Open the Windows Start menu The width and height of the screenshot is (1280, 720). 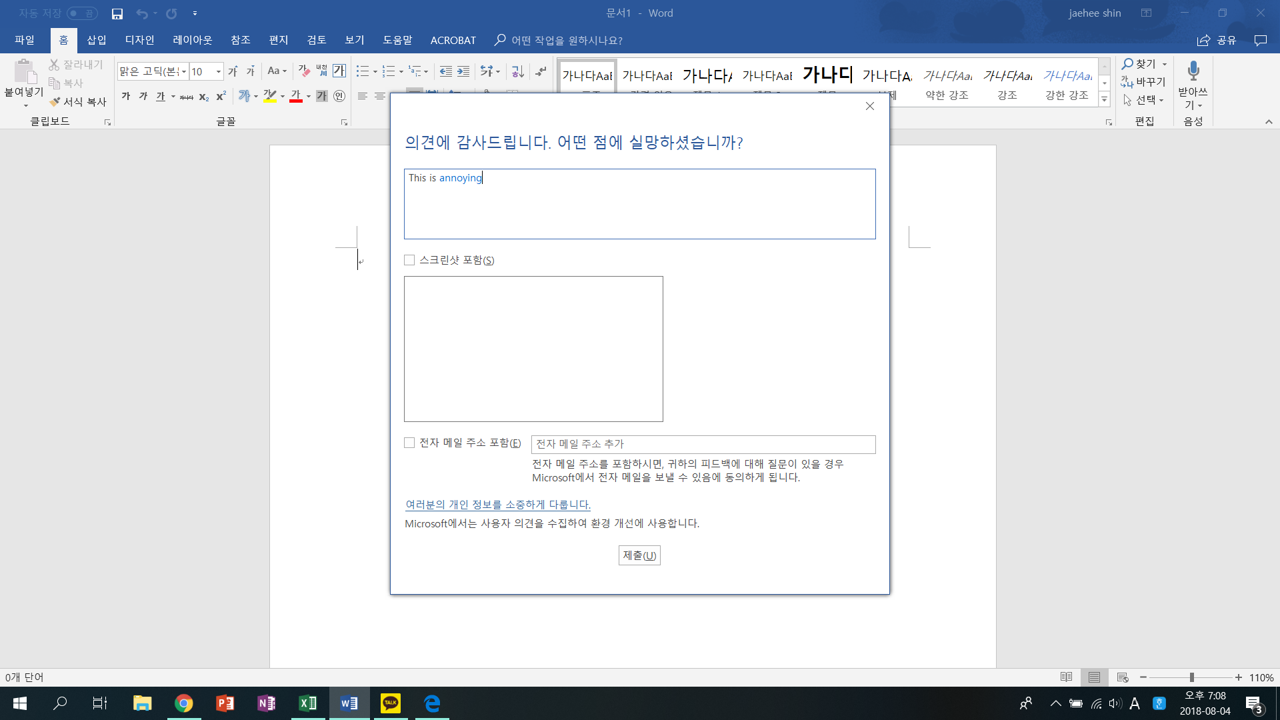click(19, 703)
